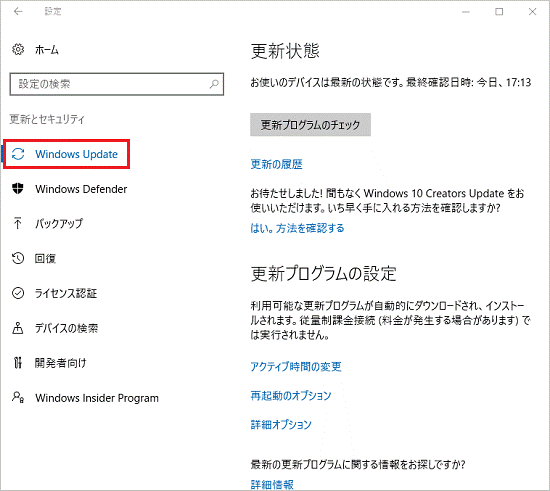
Task: Open 更新の履歴 link
Action: point(277,164)
